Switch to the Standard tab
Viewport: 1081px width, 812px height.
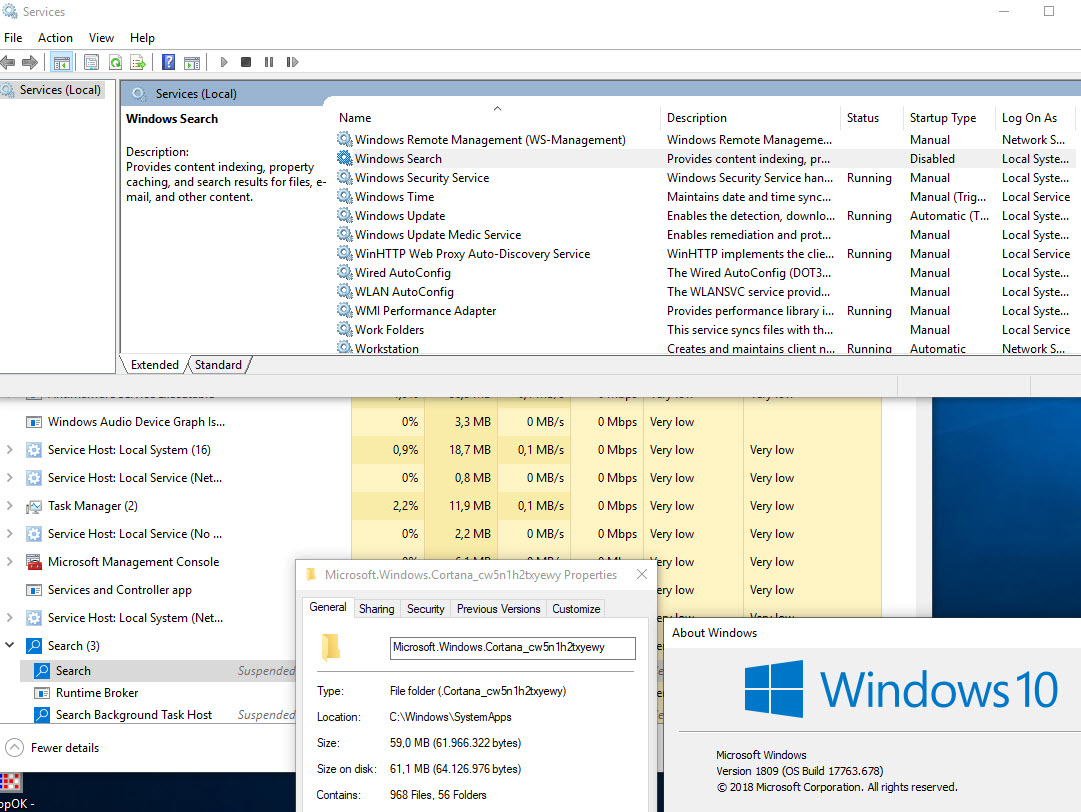[x=218, y=365]
